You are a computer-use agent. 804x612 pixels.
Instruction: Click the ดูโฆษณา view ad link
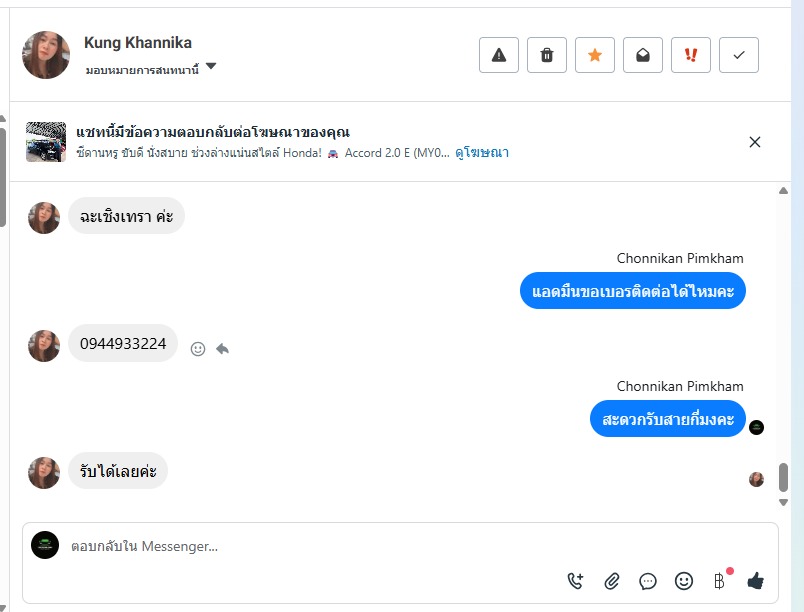pyautogui.click(x=482, y=153)
